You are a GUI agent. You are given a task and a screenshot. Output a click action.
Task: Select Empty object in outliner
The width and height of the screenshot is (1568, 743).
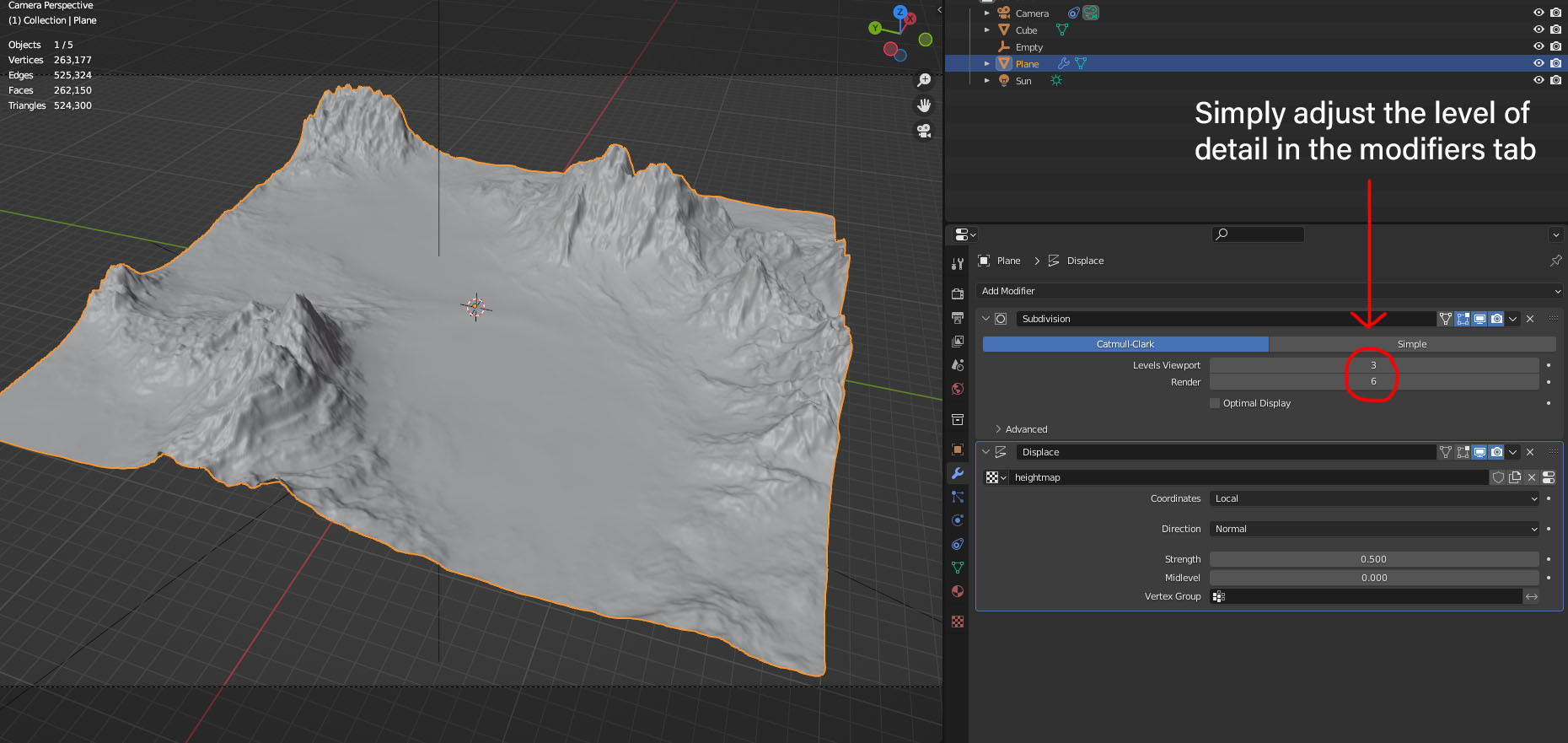pyautogui.click(x=1028, y=47)
